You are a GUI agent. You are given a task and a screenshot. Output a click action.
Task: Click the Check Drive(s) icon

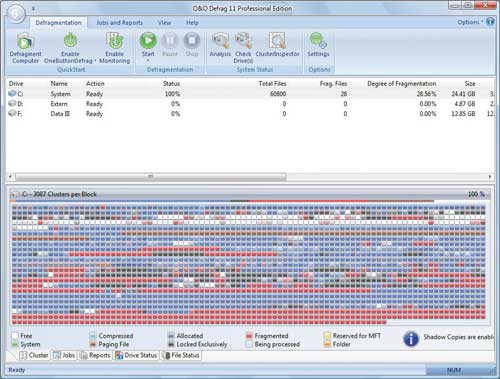(243, 41)
